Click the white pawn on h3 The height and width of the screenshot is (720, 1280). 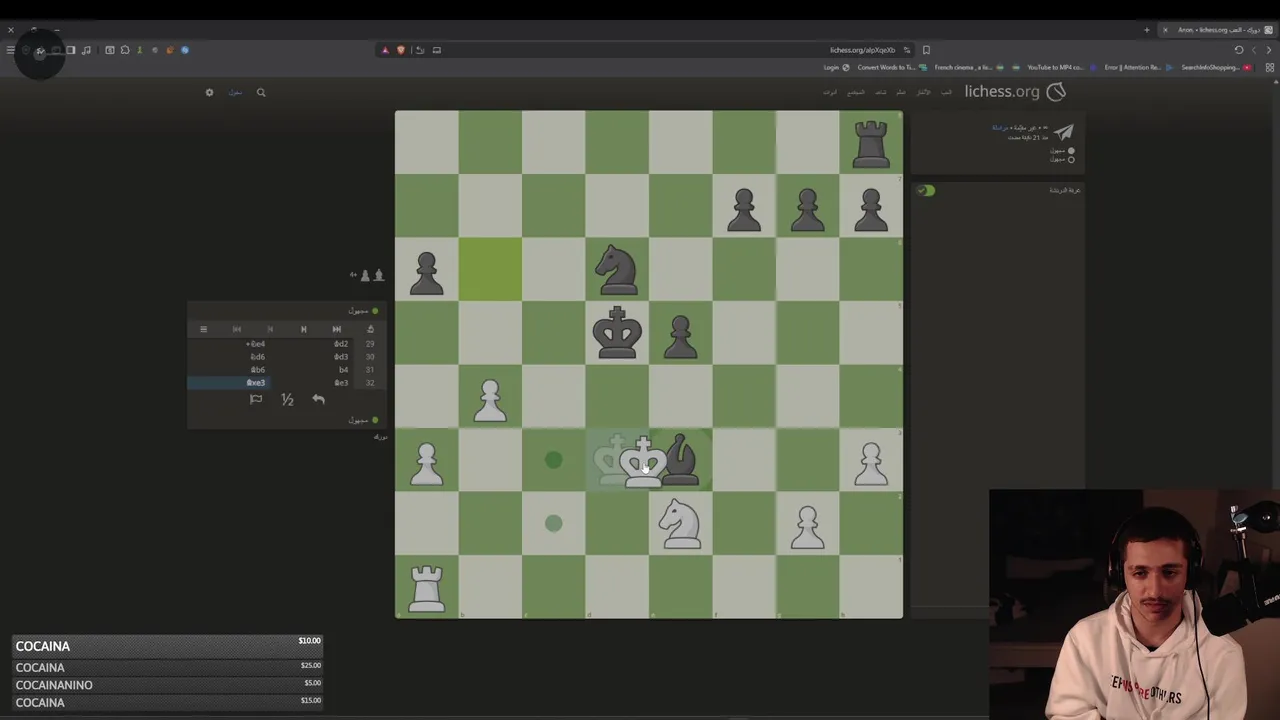pyautogui.click(x=870, y=462)
